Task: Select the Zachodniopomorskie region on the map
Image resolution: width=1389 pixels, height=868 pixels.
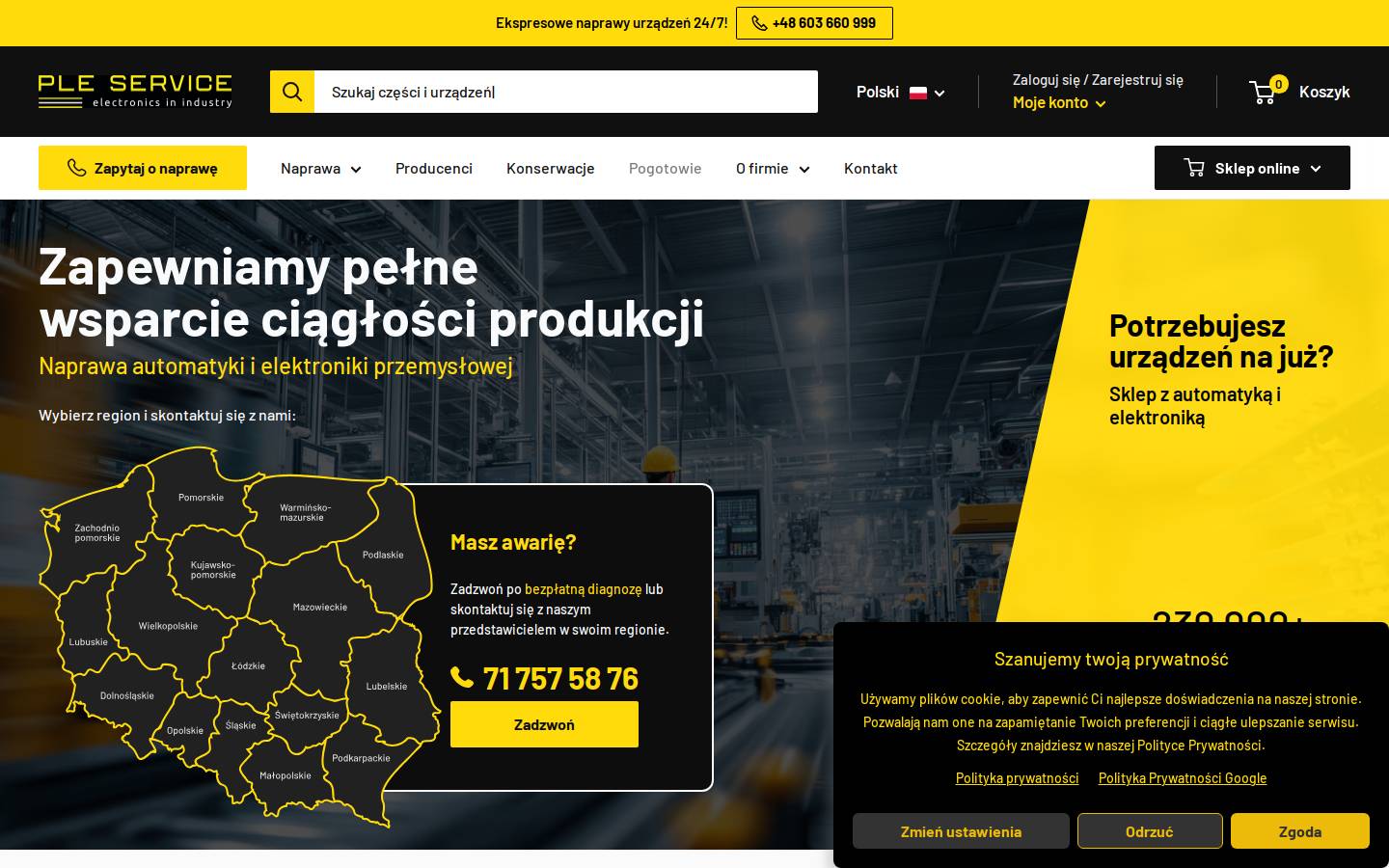Action: tap(97, 533)
